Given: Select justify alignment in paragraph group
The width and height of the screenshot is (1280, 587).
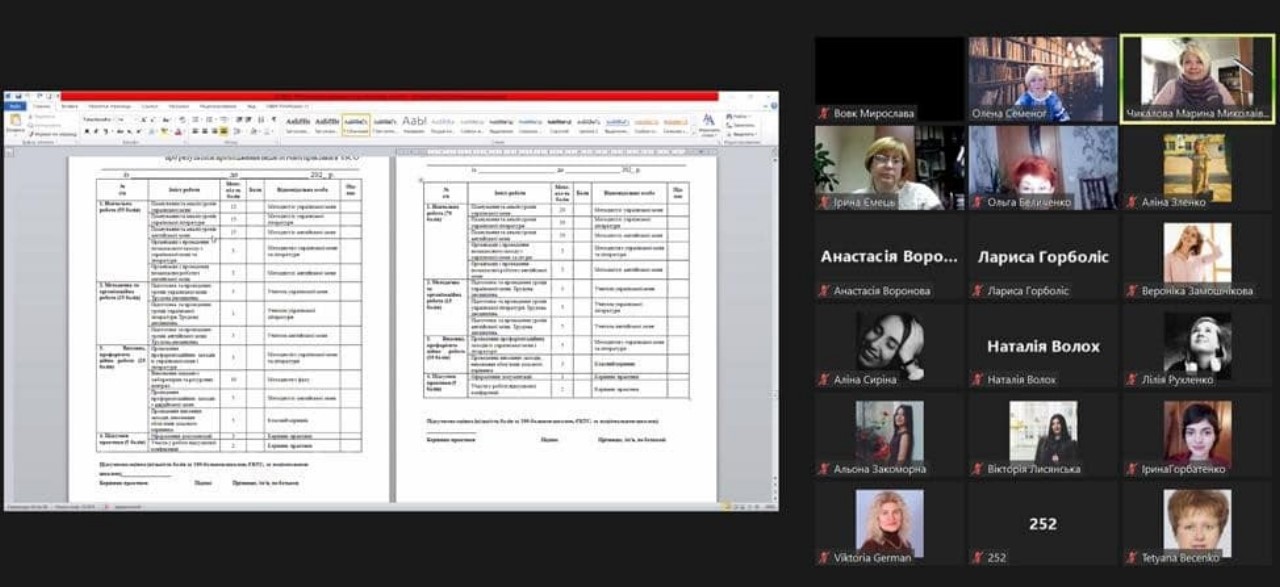Looking at the screenshot, I should [224, 131].
